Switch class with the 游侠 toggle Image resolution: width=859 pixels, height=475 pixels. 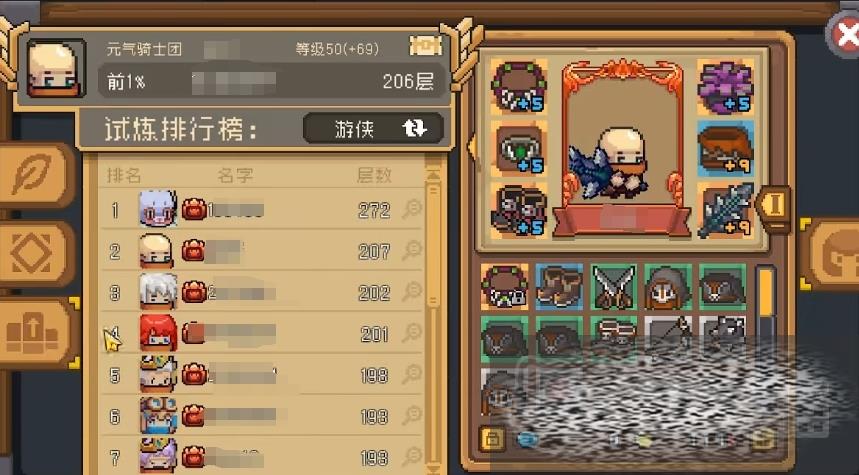(374, 129)
